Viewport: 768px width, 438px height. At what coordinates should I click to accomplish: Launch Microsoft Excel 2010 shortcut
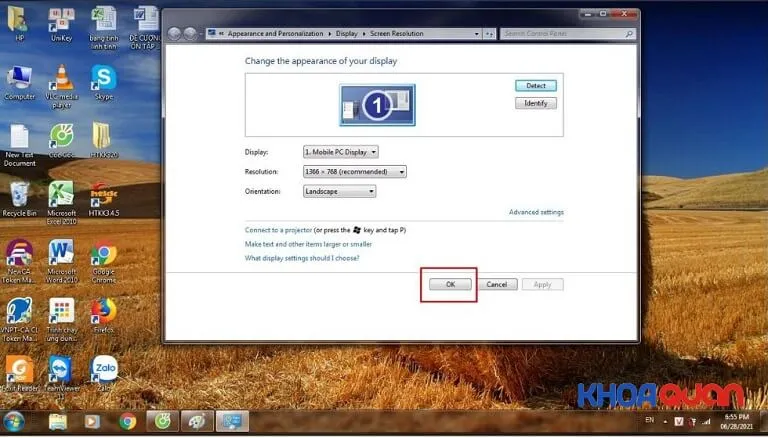point(61,194)
